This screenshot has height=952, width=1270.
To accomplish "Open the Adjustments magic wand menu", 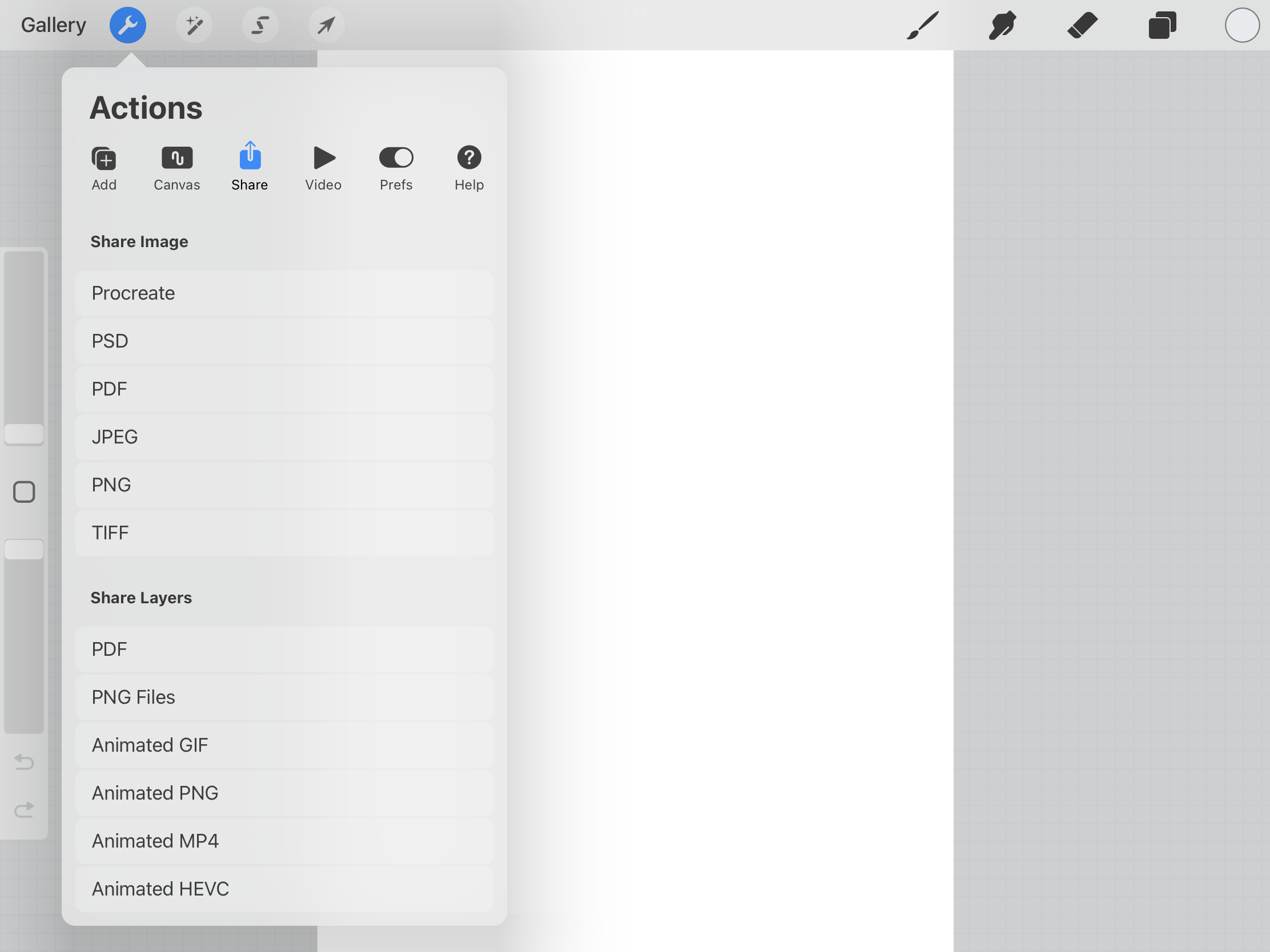I will pos(194,25).
